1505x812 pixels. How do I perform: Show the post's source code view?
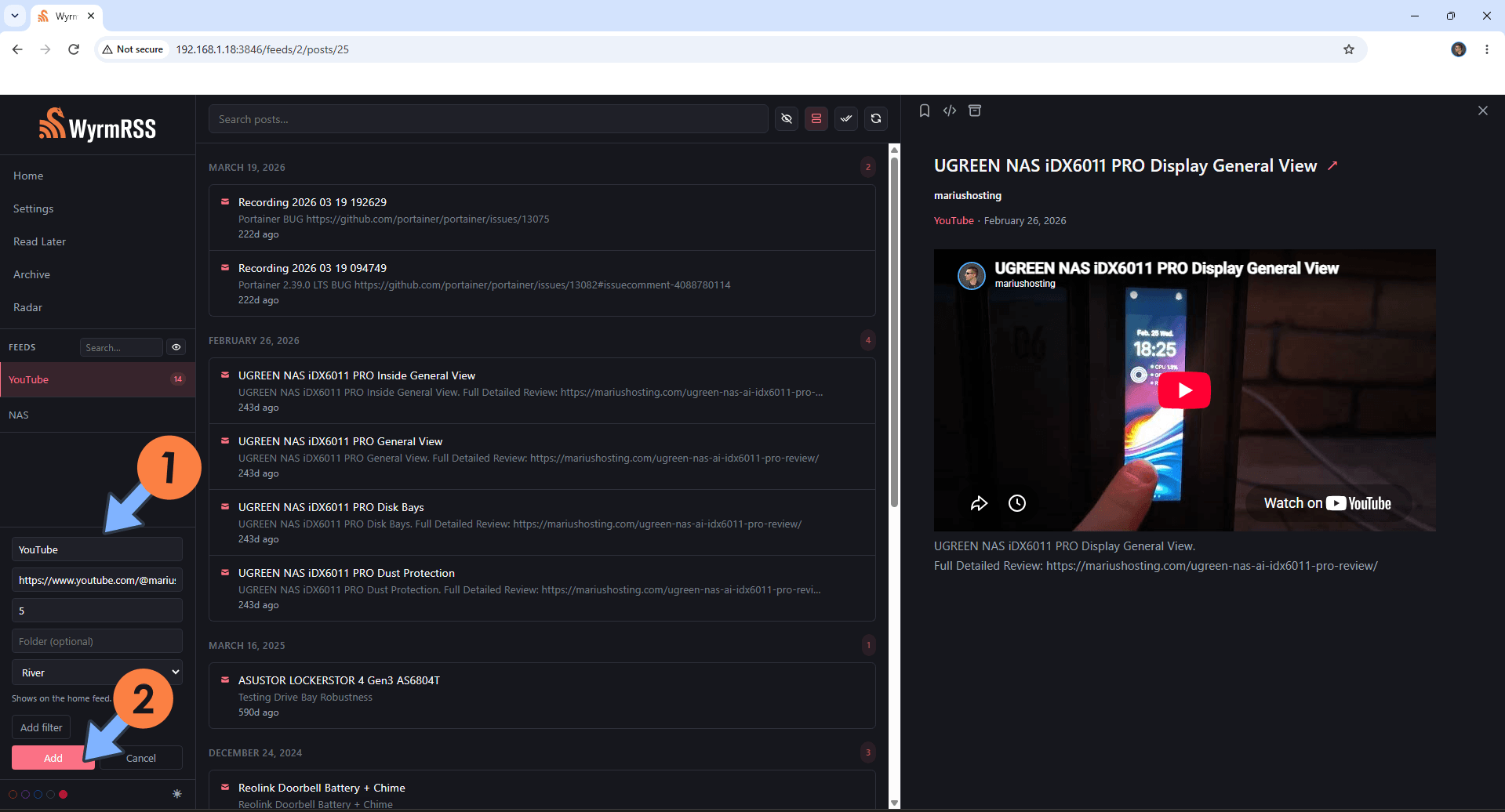[x=950, y=111]
